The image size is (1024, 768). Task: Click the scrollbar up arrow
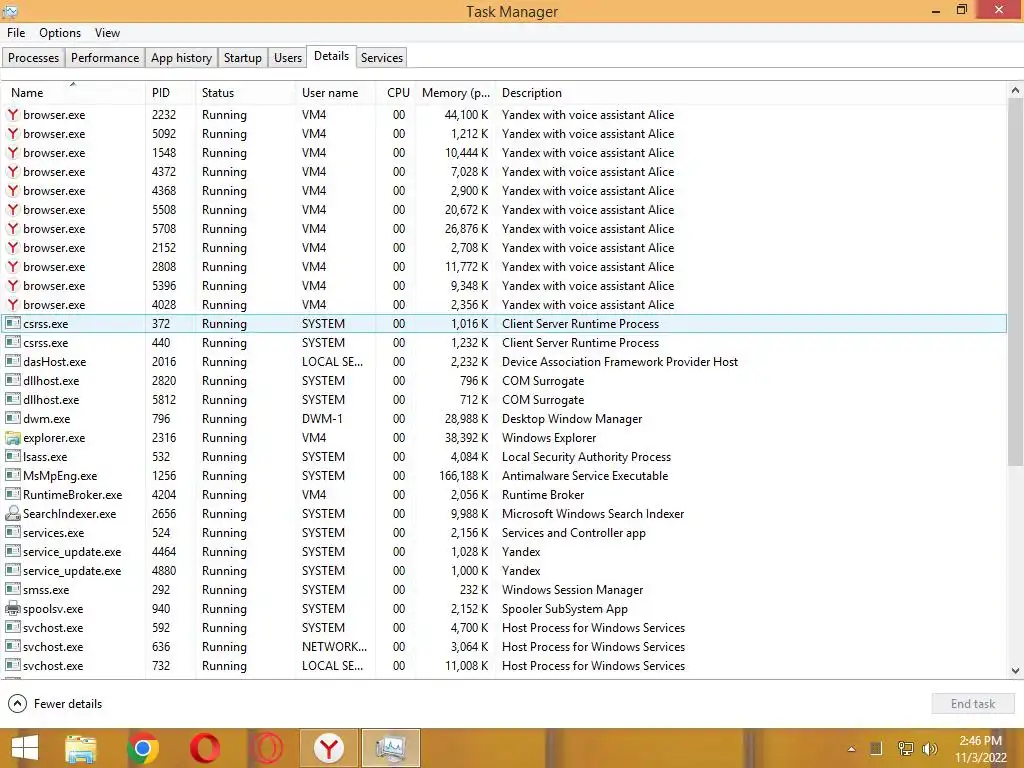point(1015,90)
